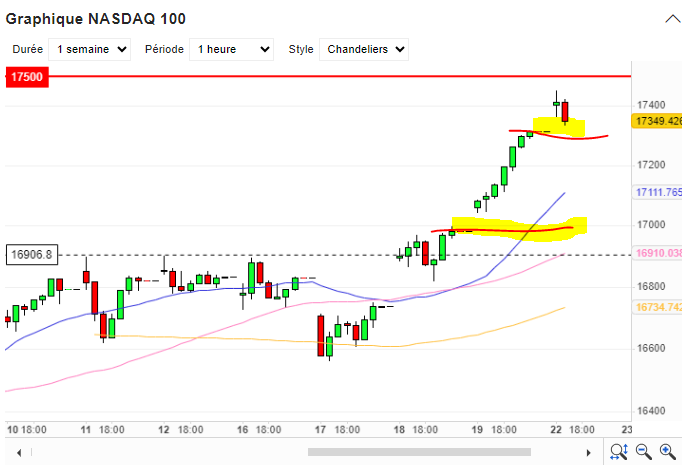Collapse the Graphique NASDAQ 100 panel
This screenshot has height=472, width=689.
[x=672, y=19]
